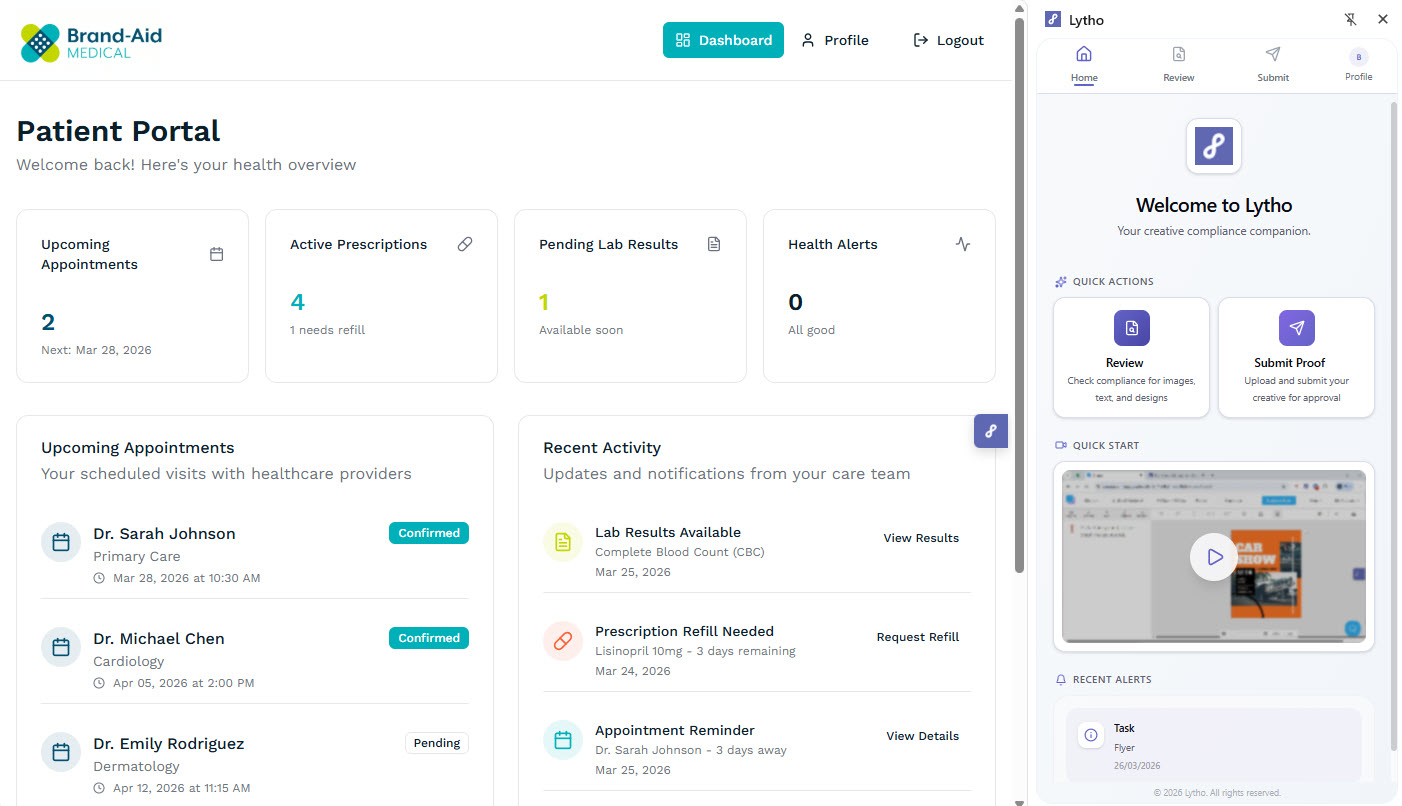The image size is (1402, 806).
Task: Click the Quick Start video thumbnail
Action: (1214, 556)
